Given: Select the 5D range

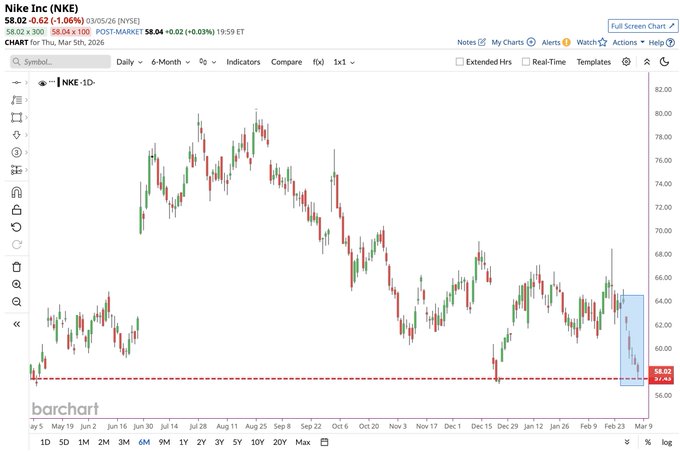Looking at the screenshot, I should click(x=64, y=442).
